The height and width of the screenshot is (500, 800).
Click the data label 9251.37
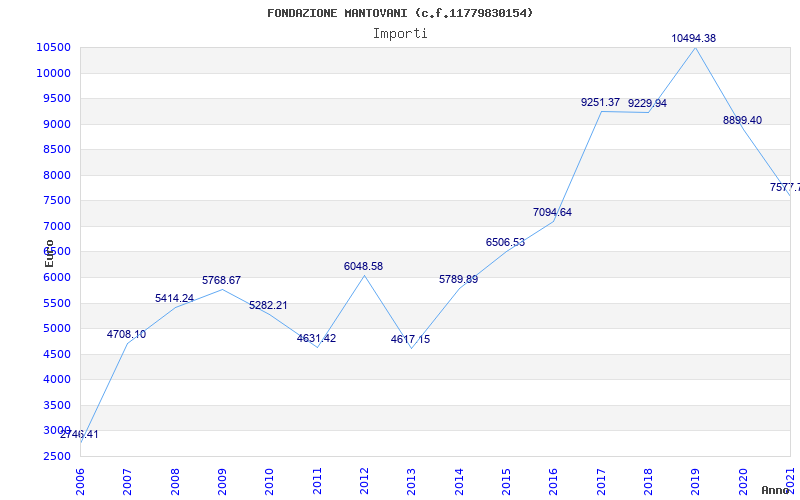(601, 103)
